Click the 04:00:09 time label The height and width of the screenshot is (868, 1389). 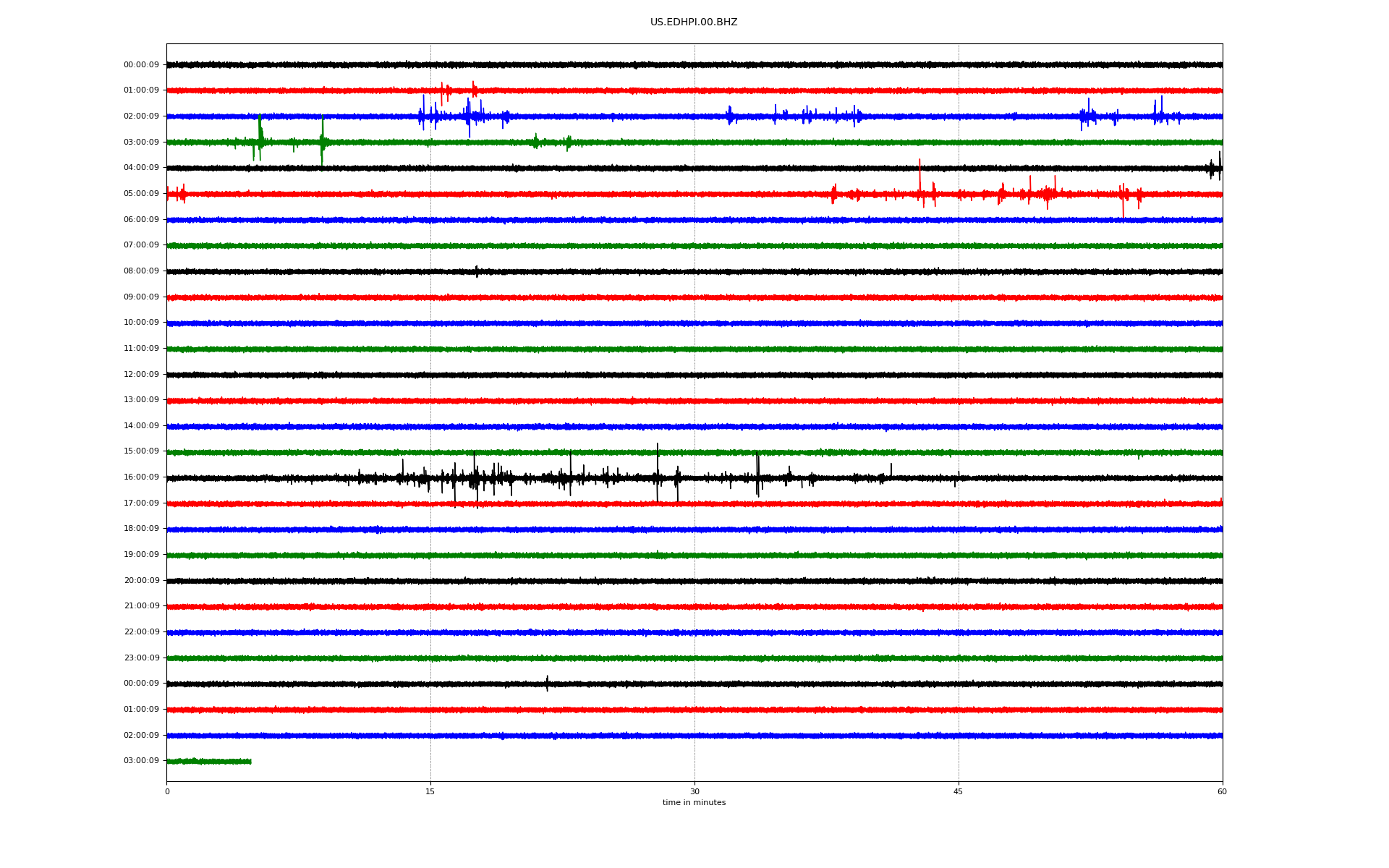click(x=141, y=168)
